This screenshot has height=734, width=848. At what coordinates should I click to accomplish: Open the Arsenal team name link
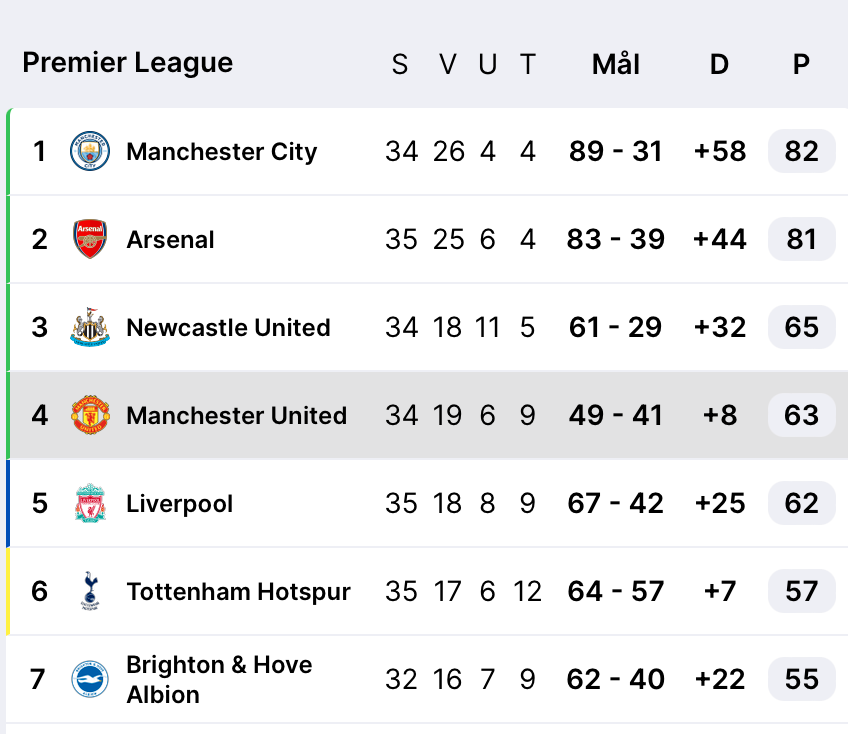pos(170,240)
